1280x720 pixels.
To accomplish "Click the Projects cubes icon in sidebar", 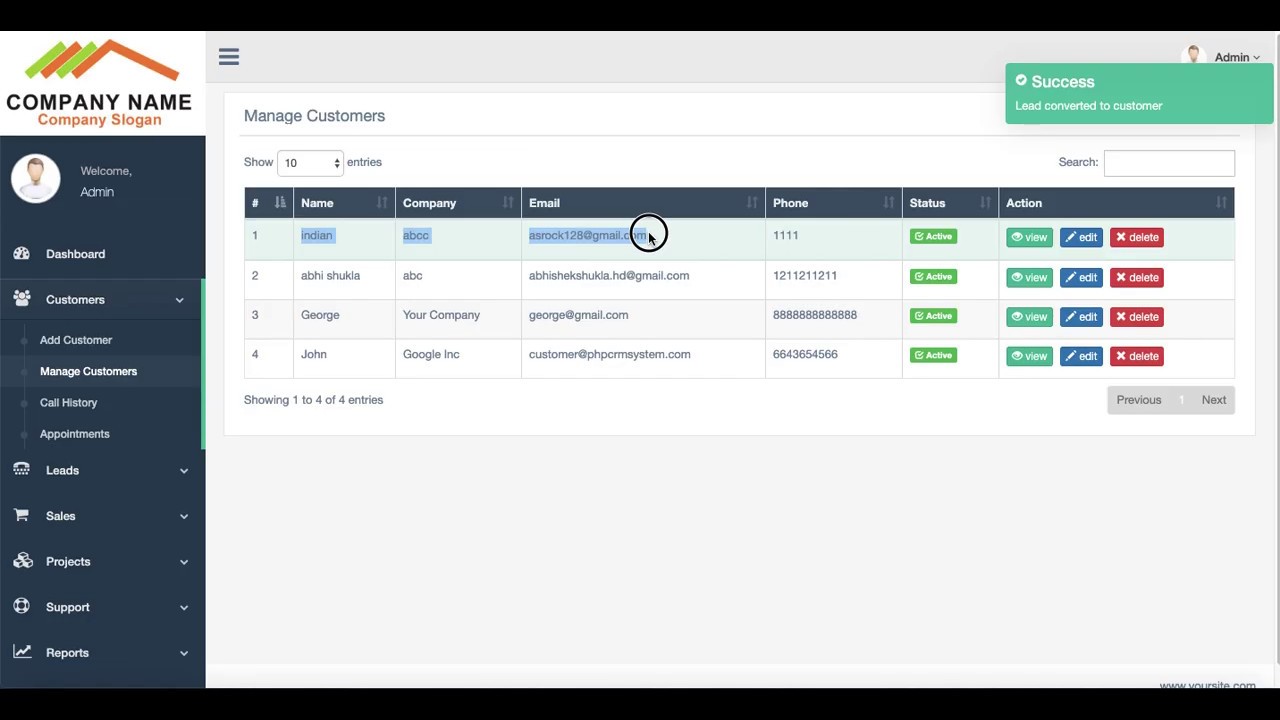I will tap(21, 561).
